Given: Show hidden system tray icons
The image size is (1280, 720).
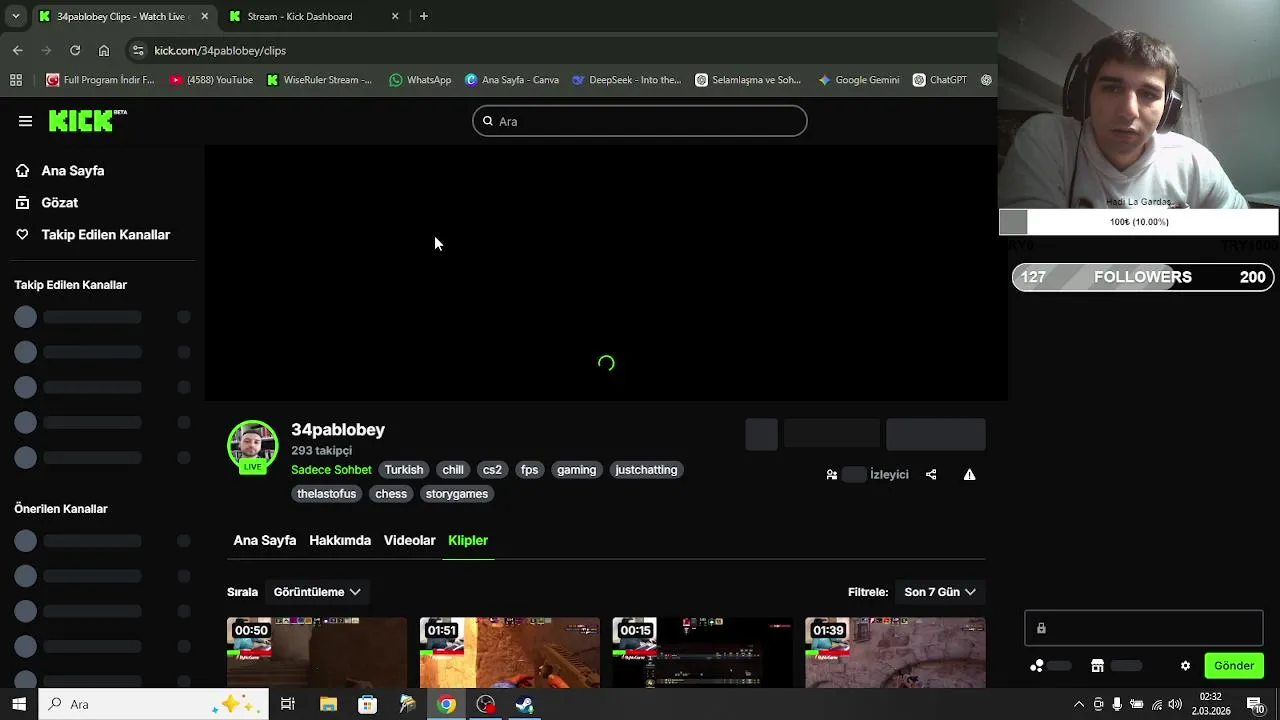Looking at the screenshot, I should 1079,704.
